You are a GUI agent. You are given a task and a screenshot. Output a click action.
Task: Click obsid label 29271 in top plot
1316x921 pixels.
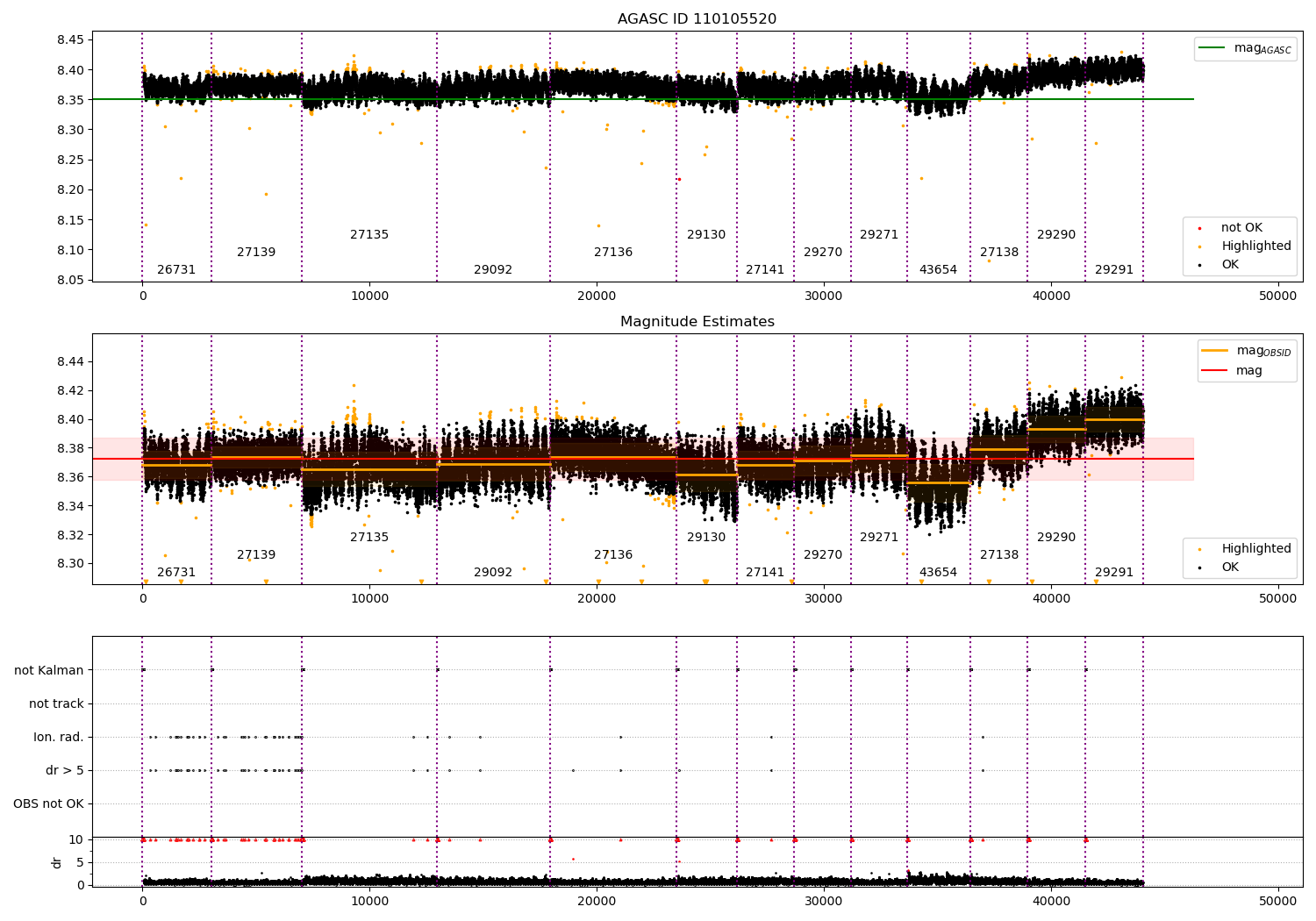pyautogui.click(x=879, y=235)
